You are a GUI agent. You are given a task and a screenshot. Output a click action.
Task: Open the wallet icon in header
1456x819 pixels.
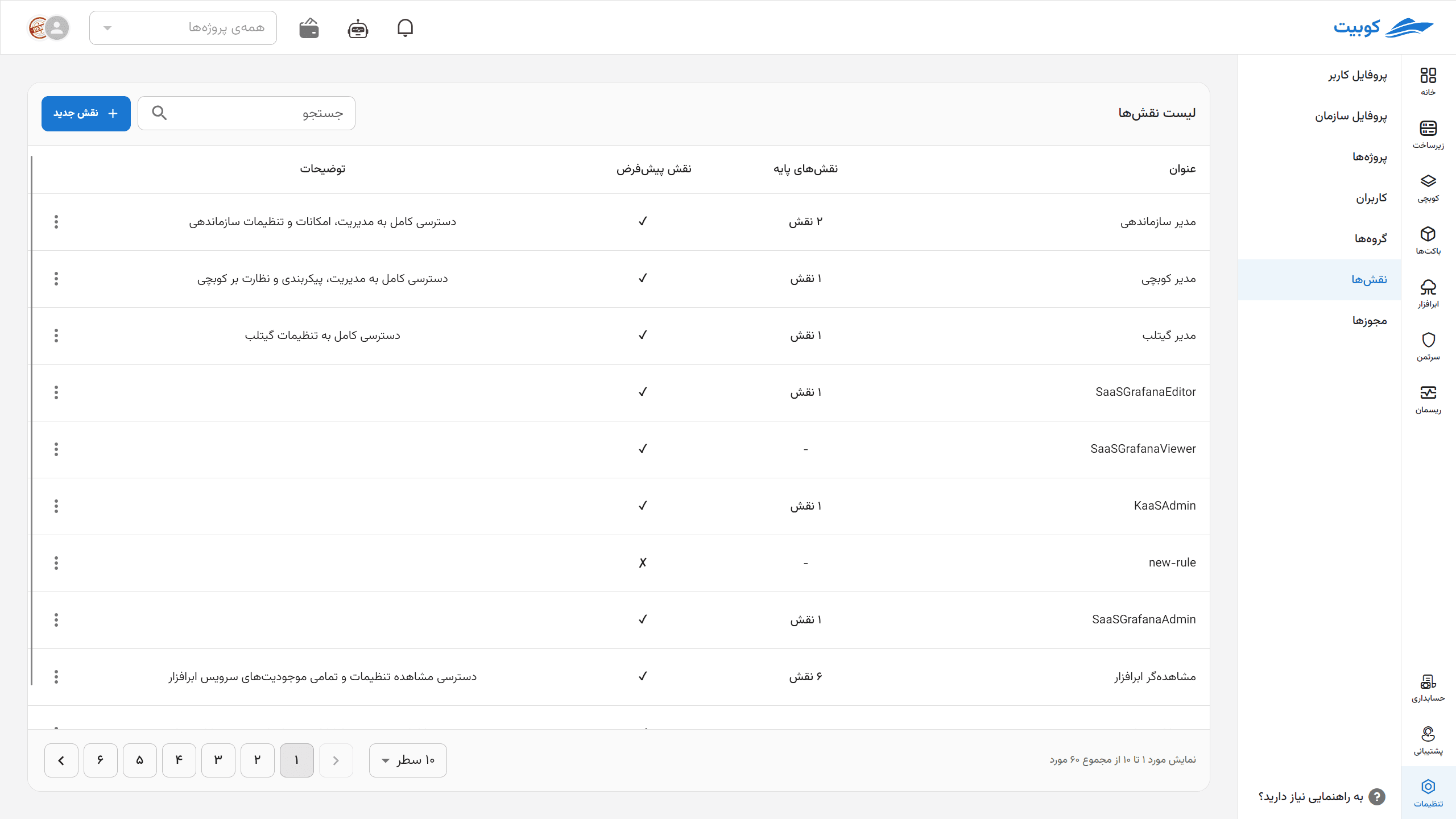[309, 28]
